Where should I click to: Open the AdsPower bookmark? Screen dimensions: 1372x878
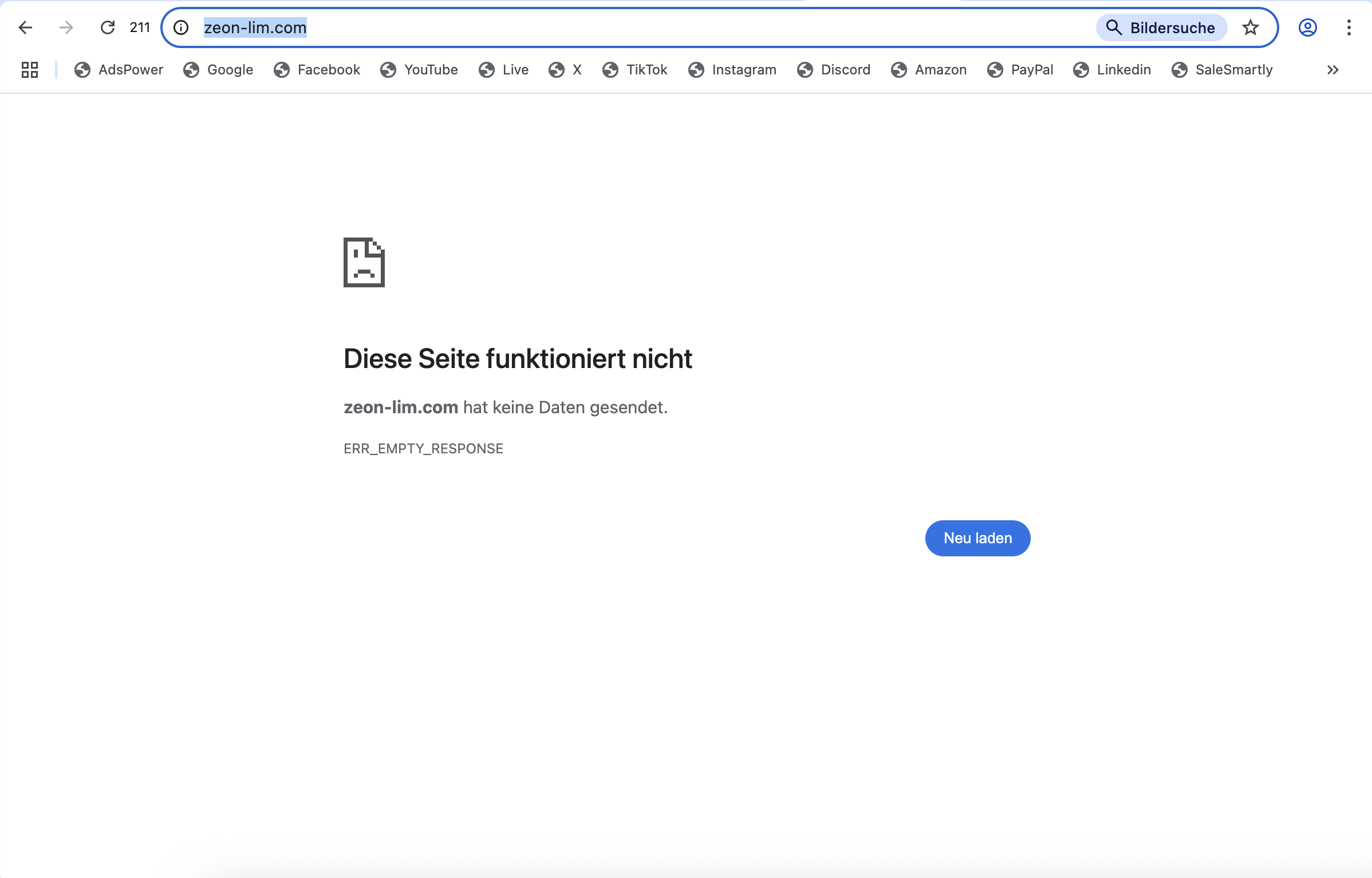coord(119,70)
